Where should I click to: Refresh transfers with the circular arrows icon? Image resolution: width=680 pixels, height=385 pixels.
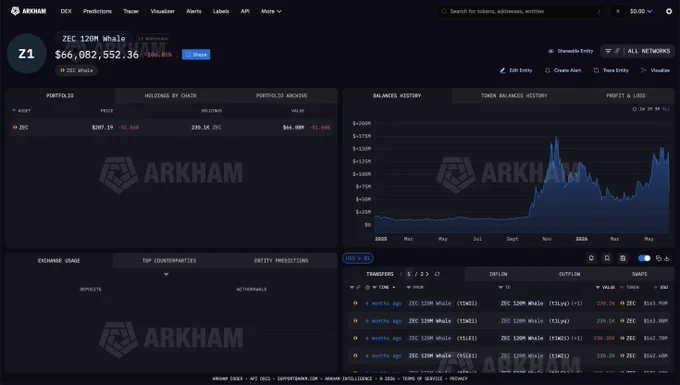coord(437,274)
